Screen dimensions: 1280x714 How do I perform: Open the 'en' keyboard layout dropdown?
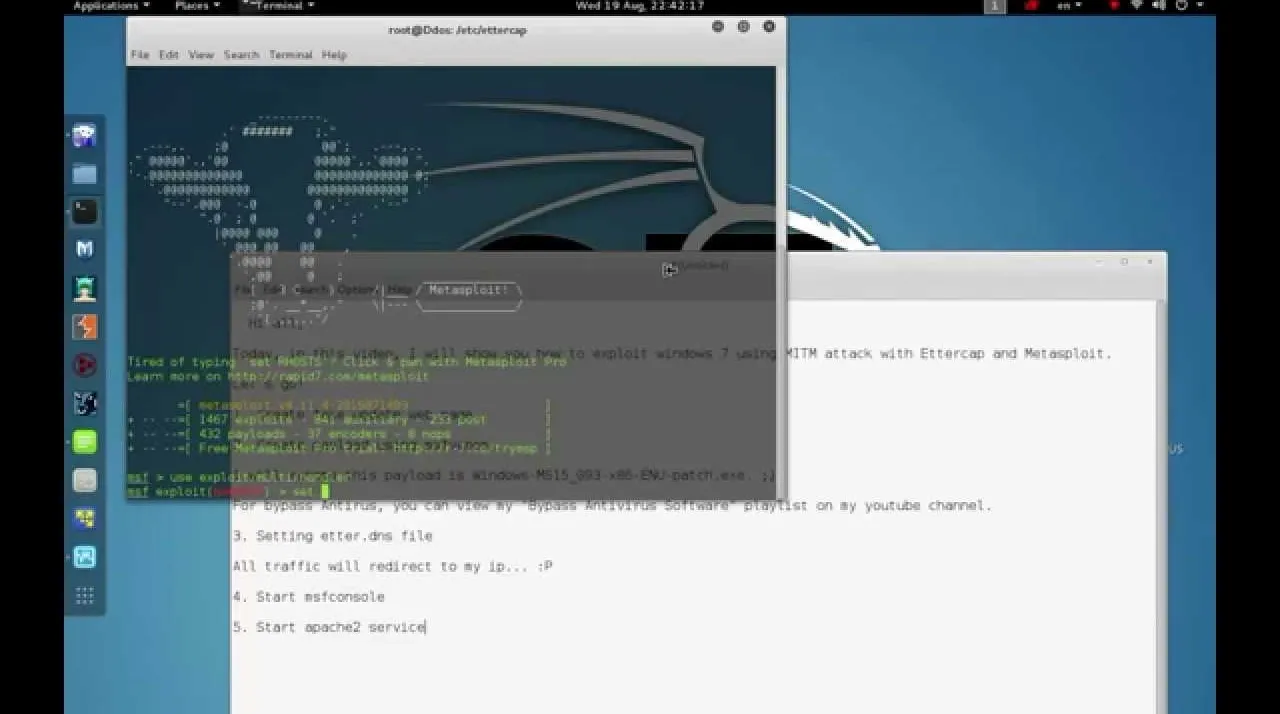point(1069,6)
